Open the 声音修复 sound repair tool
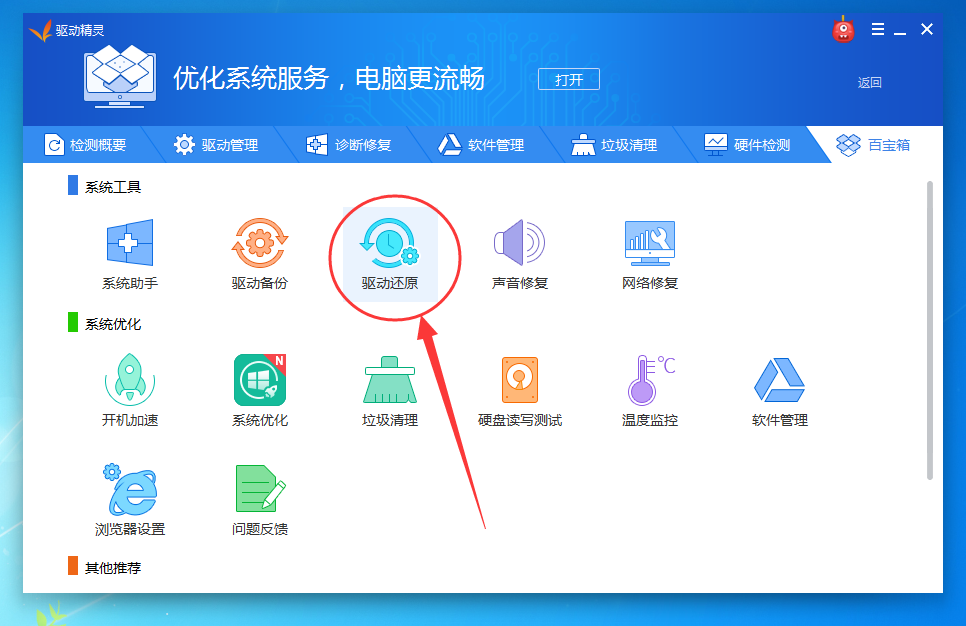The image size is (966, 626). pos(519,253)
